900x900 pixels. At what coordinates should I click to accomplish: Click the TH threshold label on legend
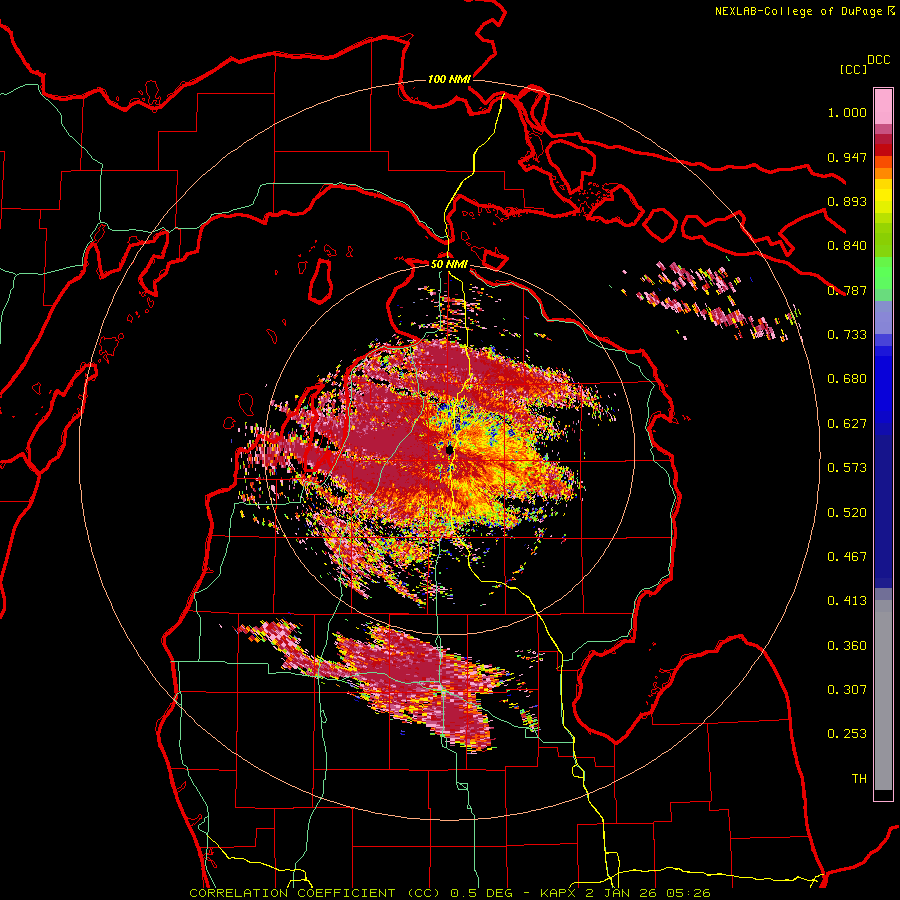pyautogui.click(x=859, y=779)
